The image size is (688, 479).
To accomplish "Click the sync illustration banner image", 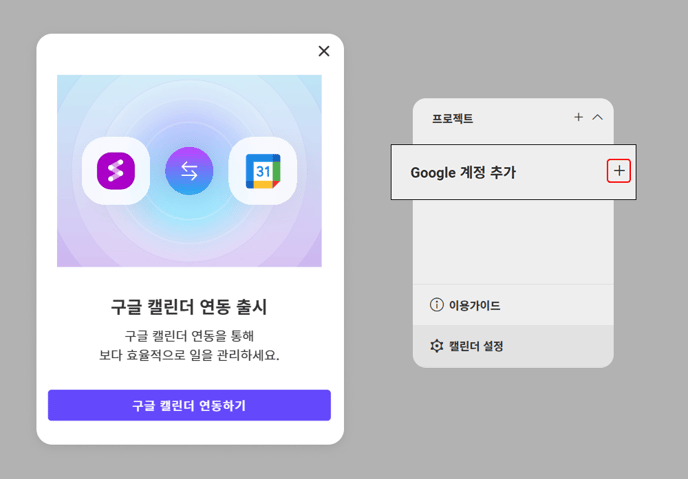I will point(189,171).
